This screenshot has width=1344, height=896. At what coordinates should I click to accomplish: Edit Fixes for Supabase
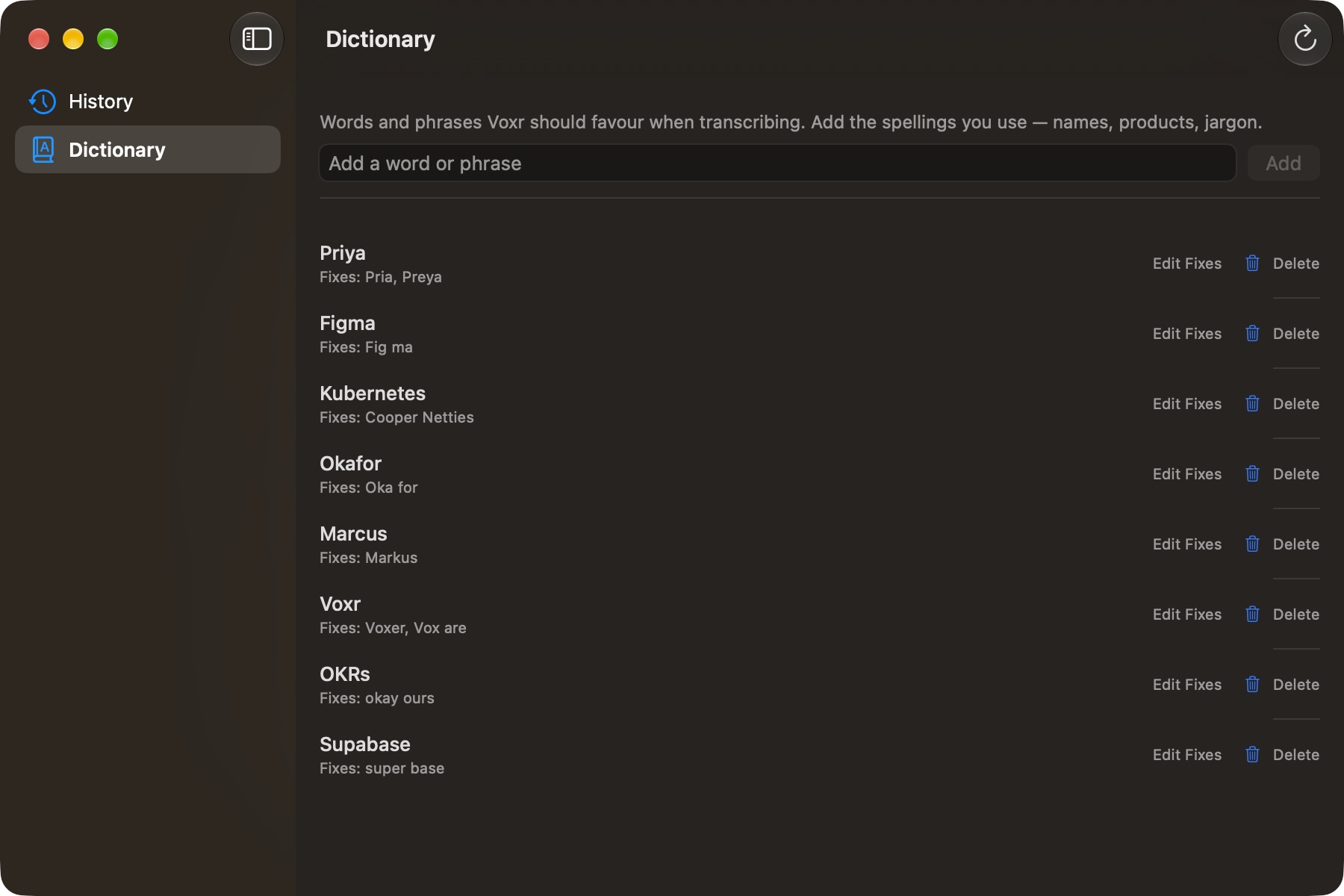tap(1187, 755)
